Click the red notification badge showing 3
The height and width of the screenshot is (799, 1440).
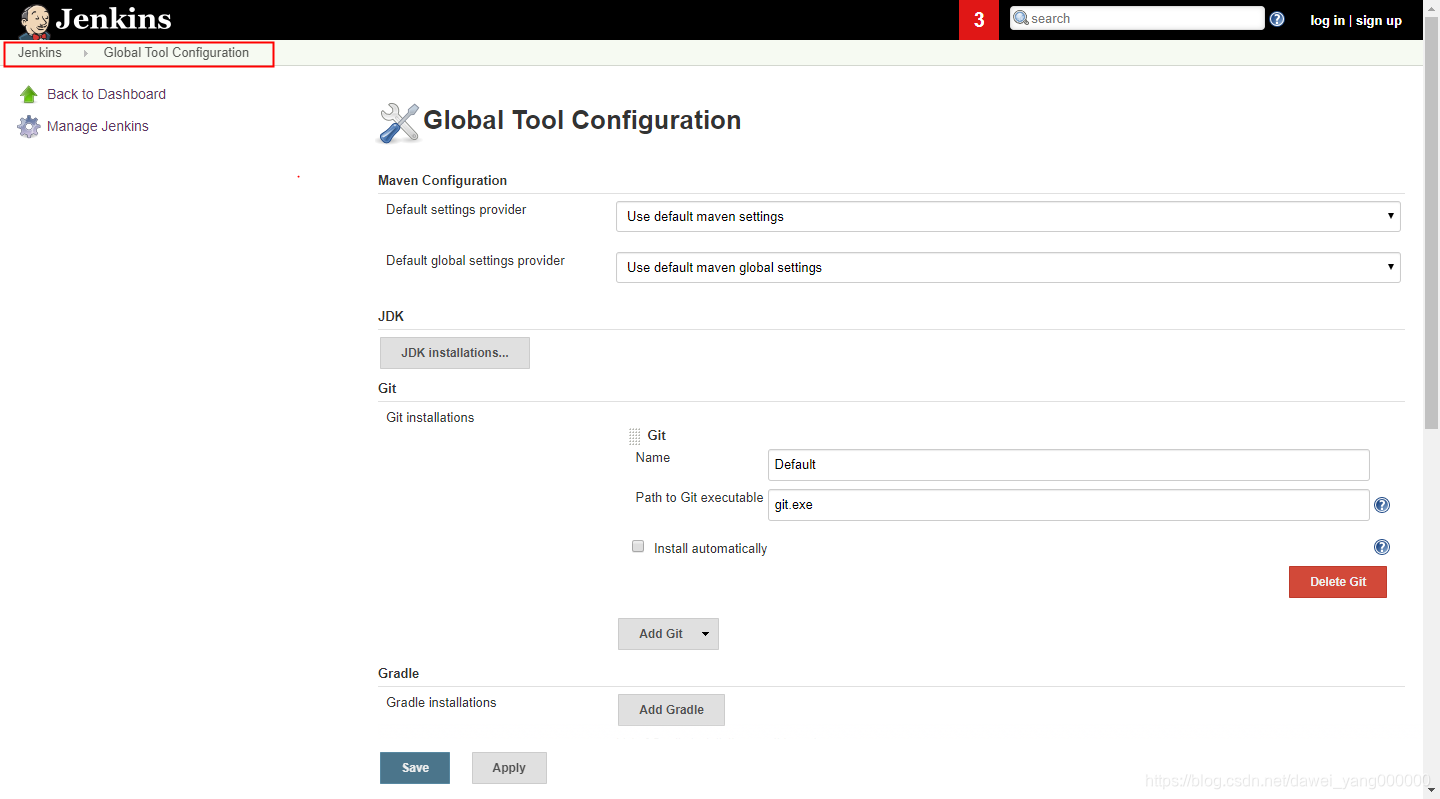[979, 20]
